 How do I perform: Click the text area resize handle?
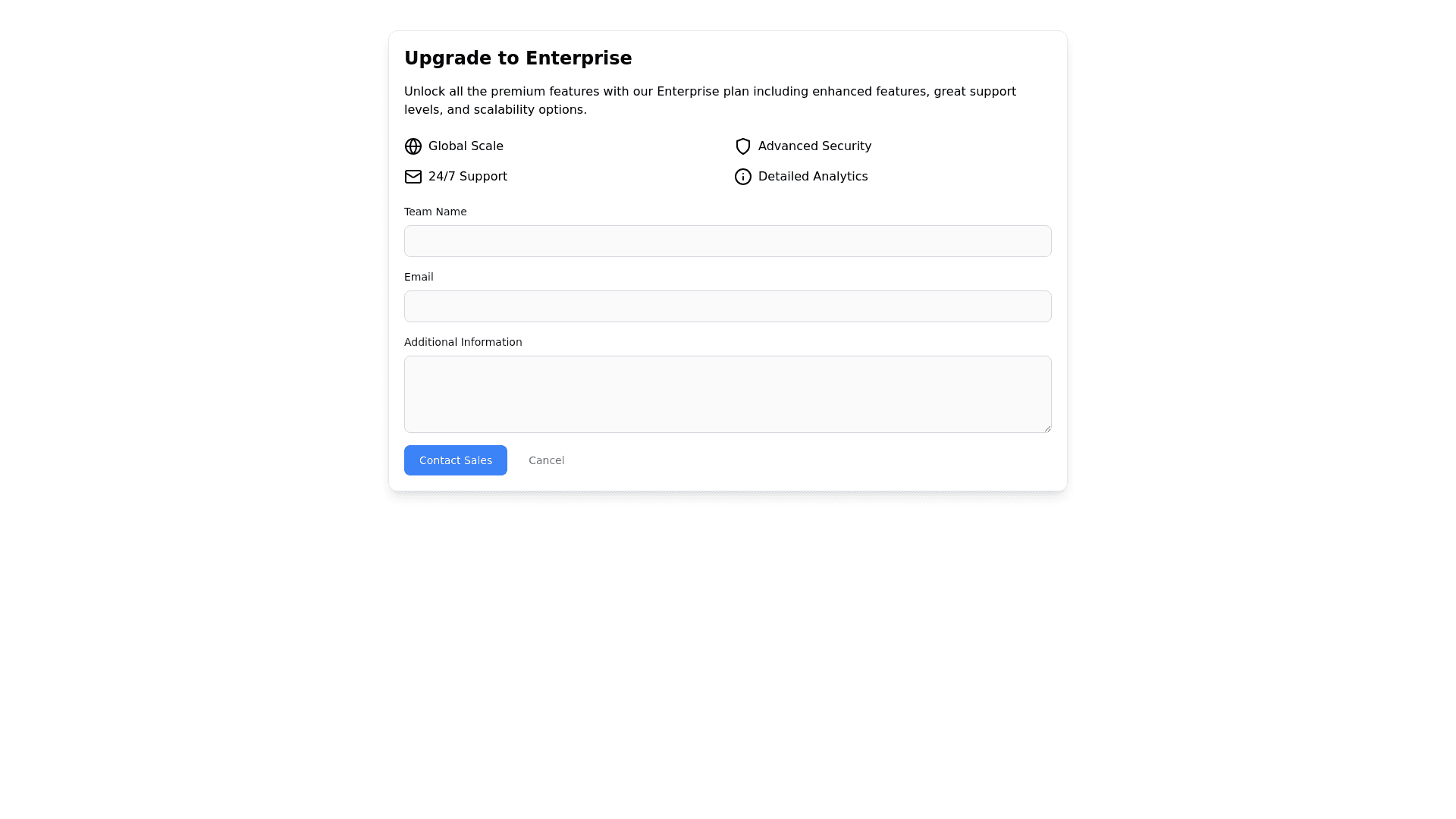click(x=1047, y=428)
